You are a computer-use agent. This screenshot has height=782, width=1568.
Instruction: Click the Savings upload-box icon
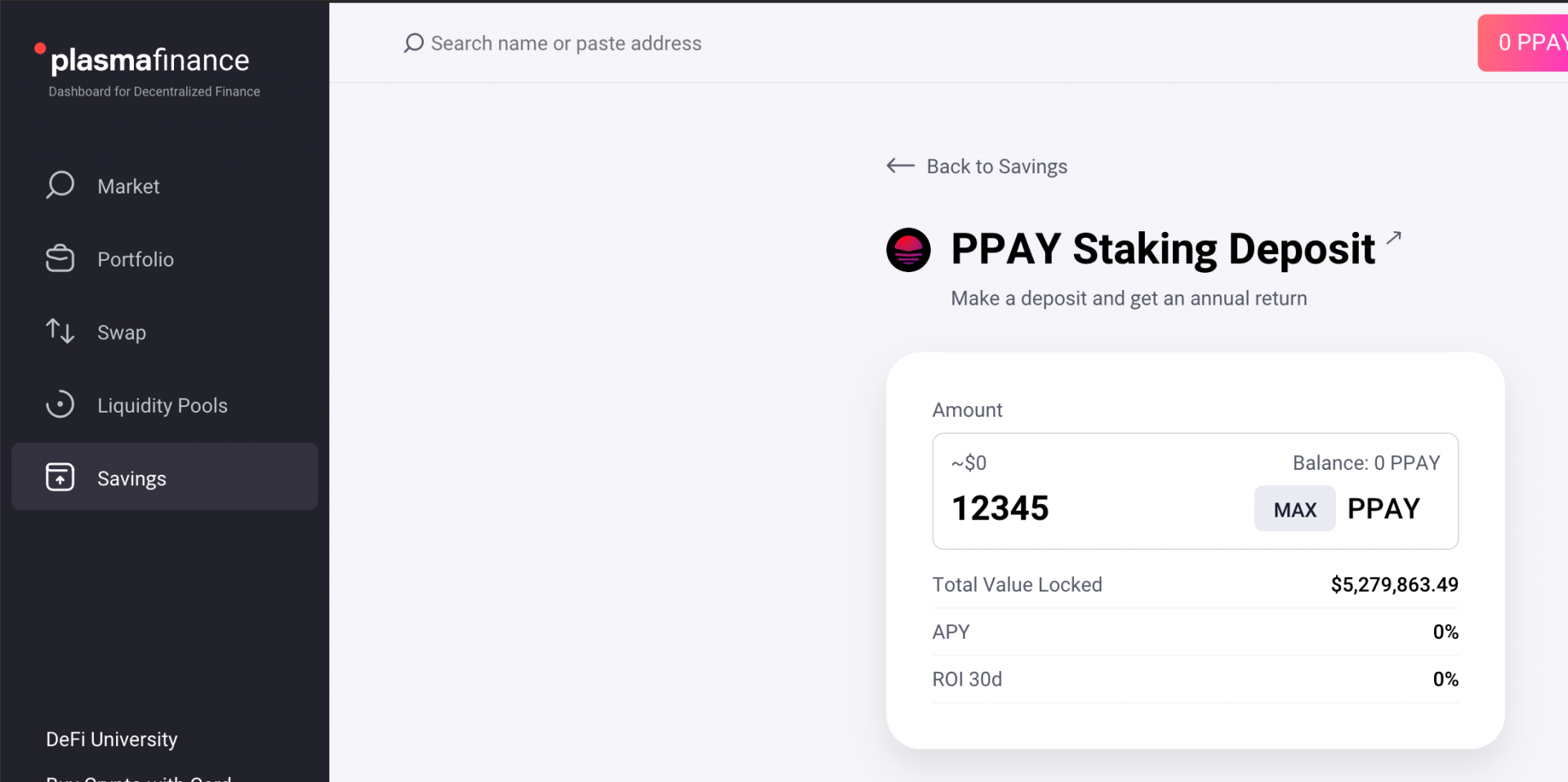pos(60,477)
